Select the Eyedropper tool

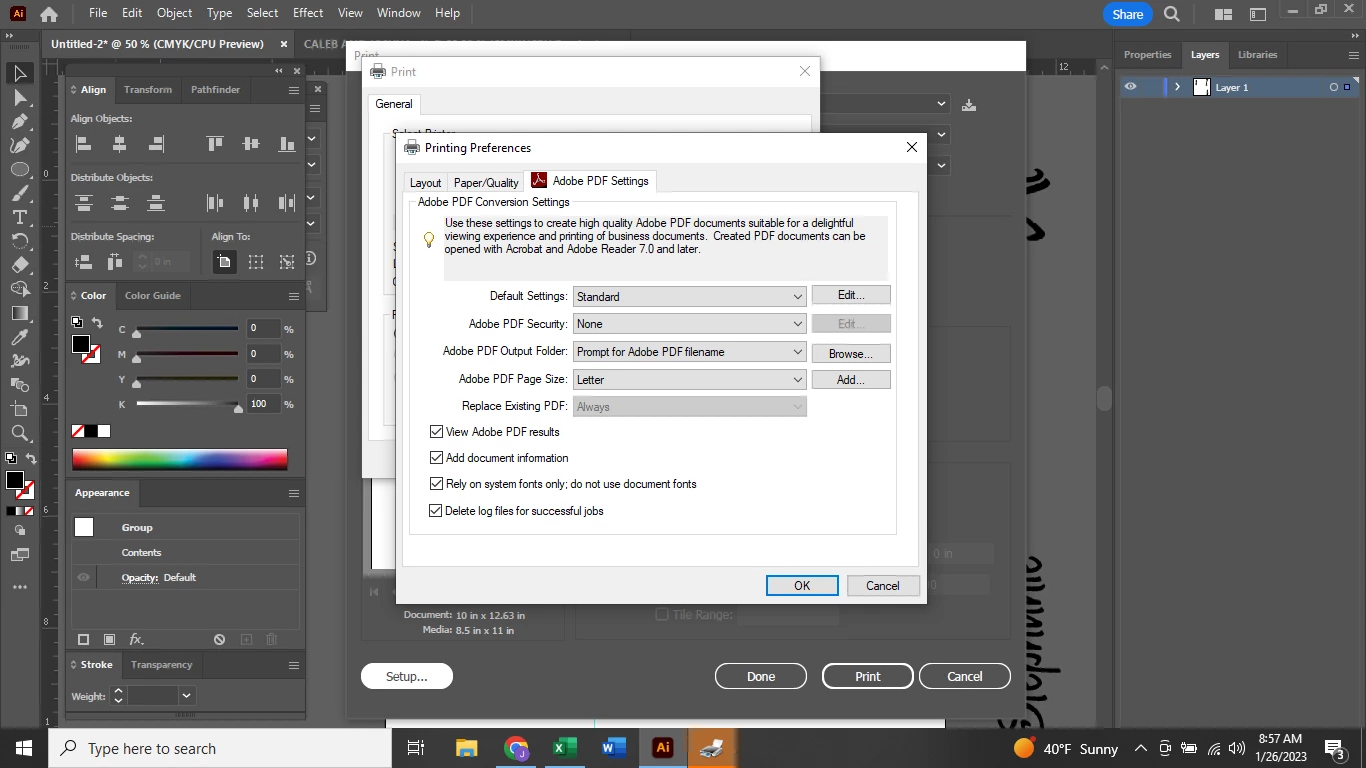[x=19, y=338]
